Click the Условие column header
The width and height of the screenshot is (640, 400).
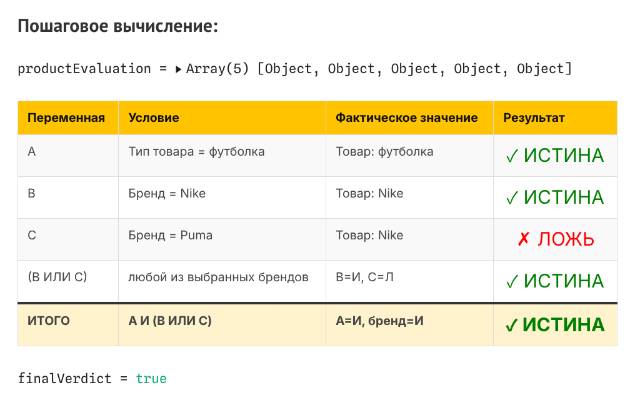pyautogui.click(x=154, y=118)
